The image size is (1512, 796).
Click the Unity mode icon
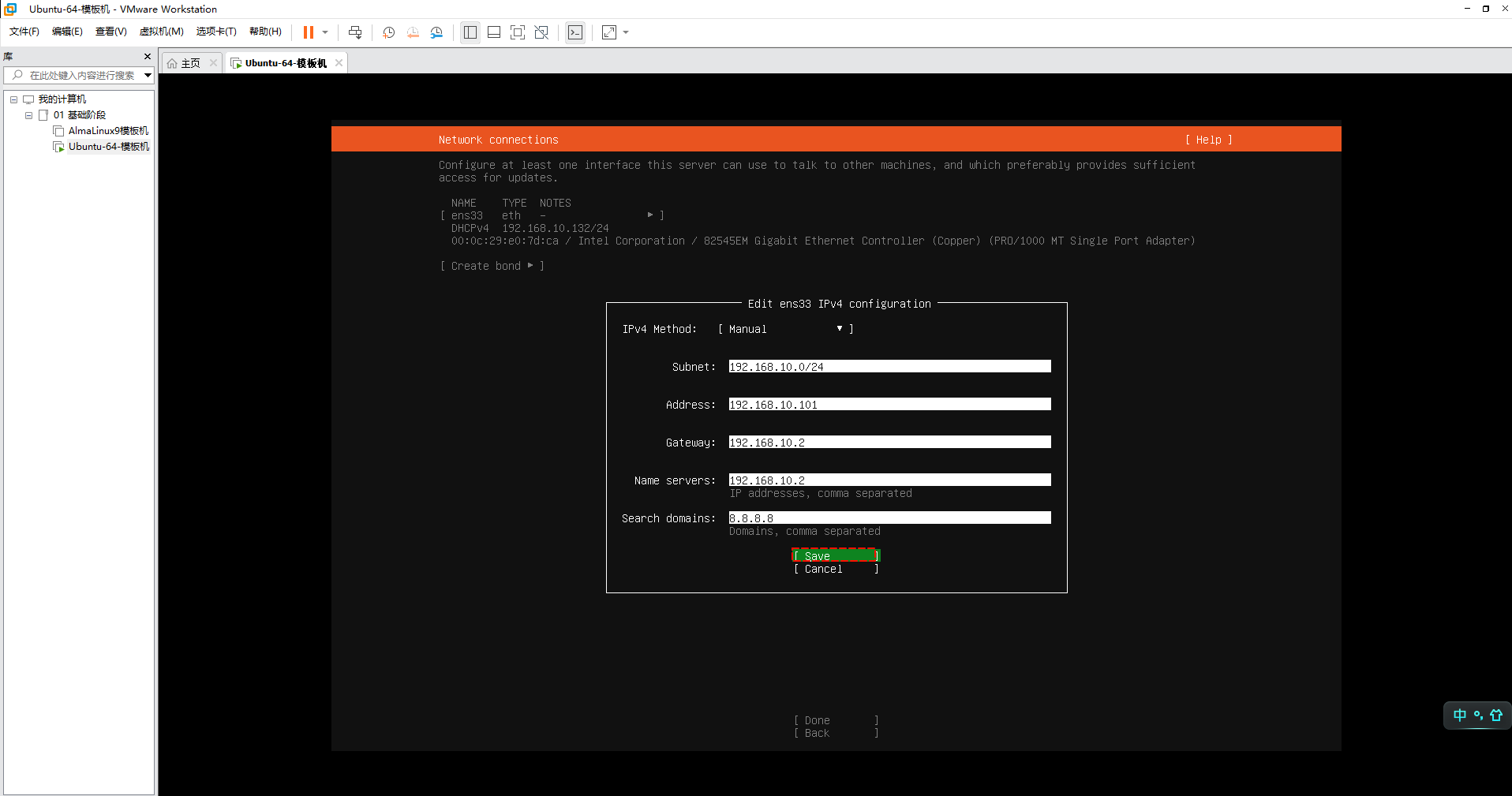pos(541,32)
